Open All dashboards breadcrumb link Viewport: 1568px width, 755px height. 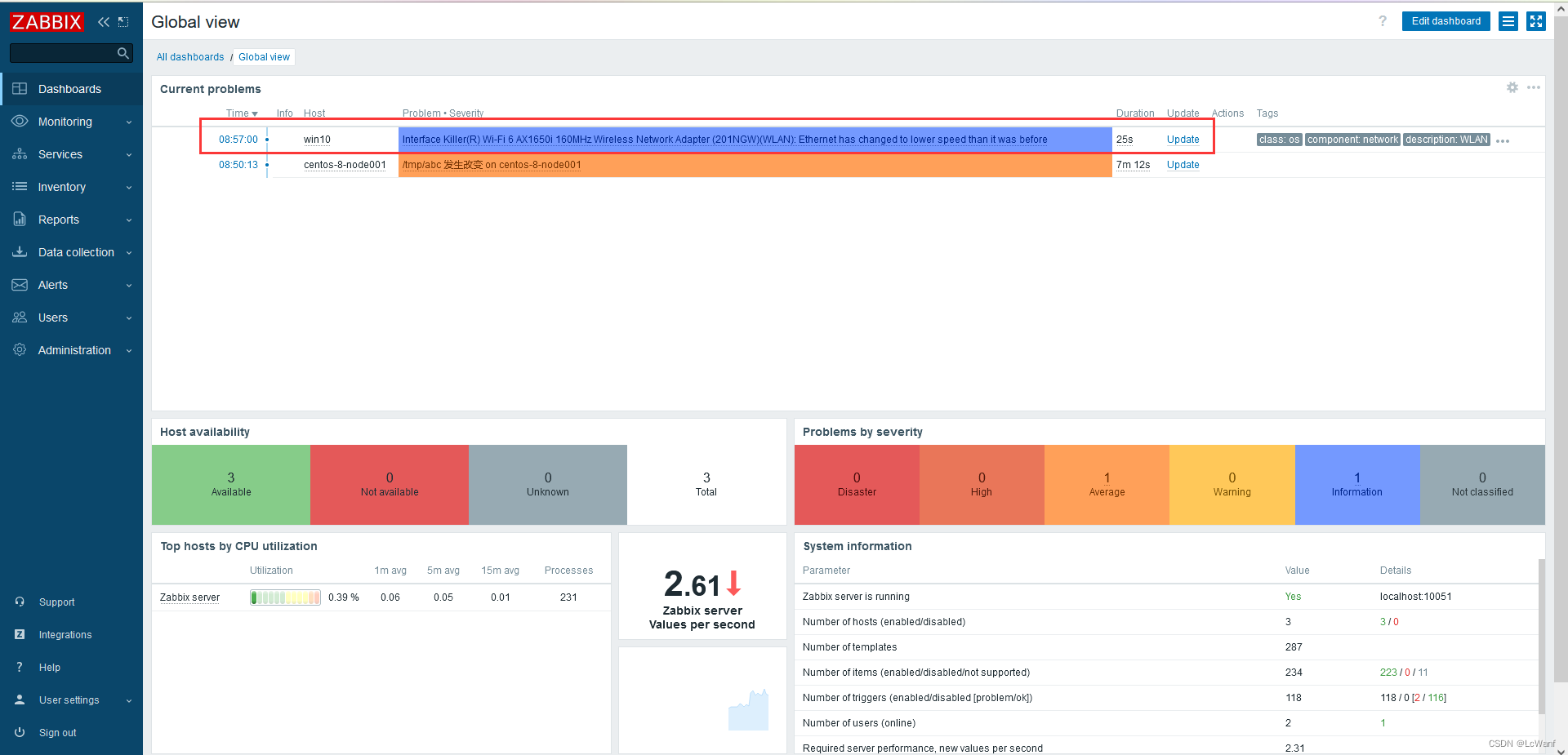click(190, 57)
